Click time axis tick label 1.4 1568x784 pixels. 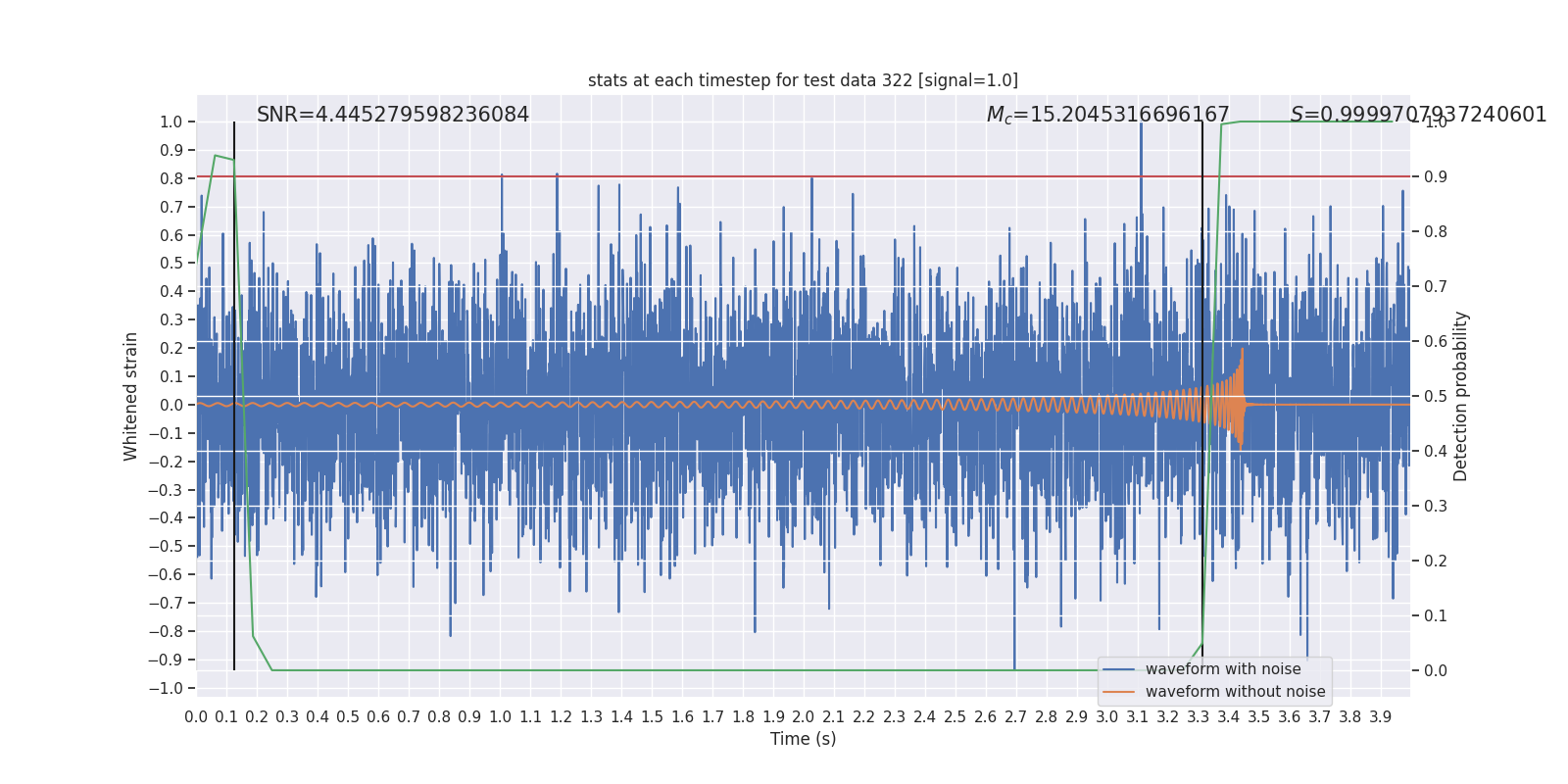click(x=621, y=716)
